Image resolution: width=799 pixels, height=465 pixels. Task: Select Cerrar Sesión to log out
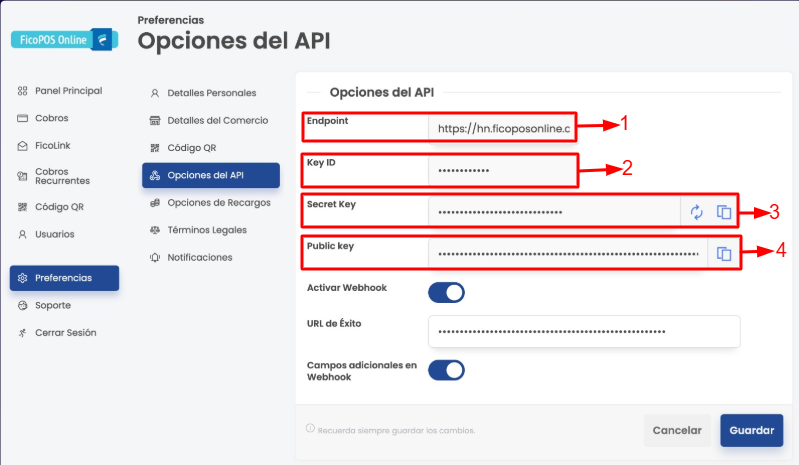coord(64,333)
